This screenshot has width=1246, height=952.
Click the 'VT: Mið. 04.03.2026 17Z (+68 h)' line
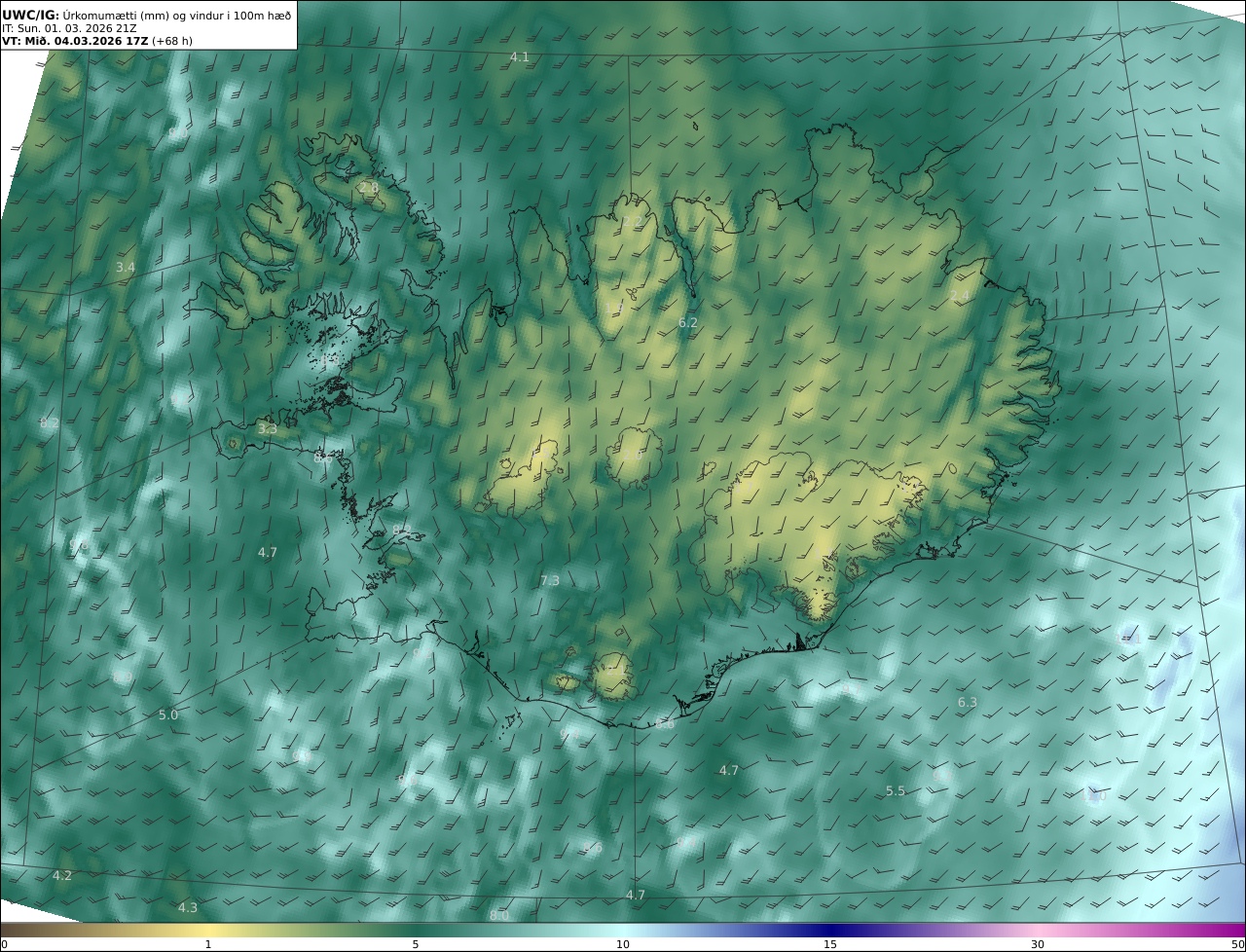tap(98, 41)
